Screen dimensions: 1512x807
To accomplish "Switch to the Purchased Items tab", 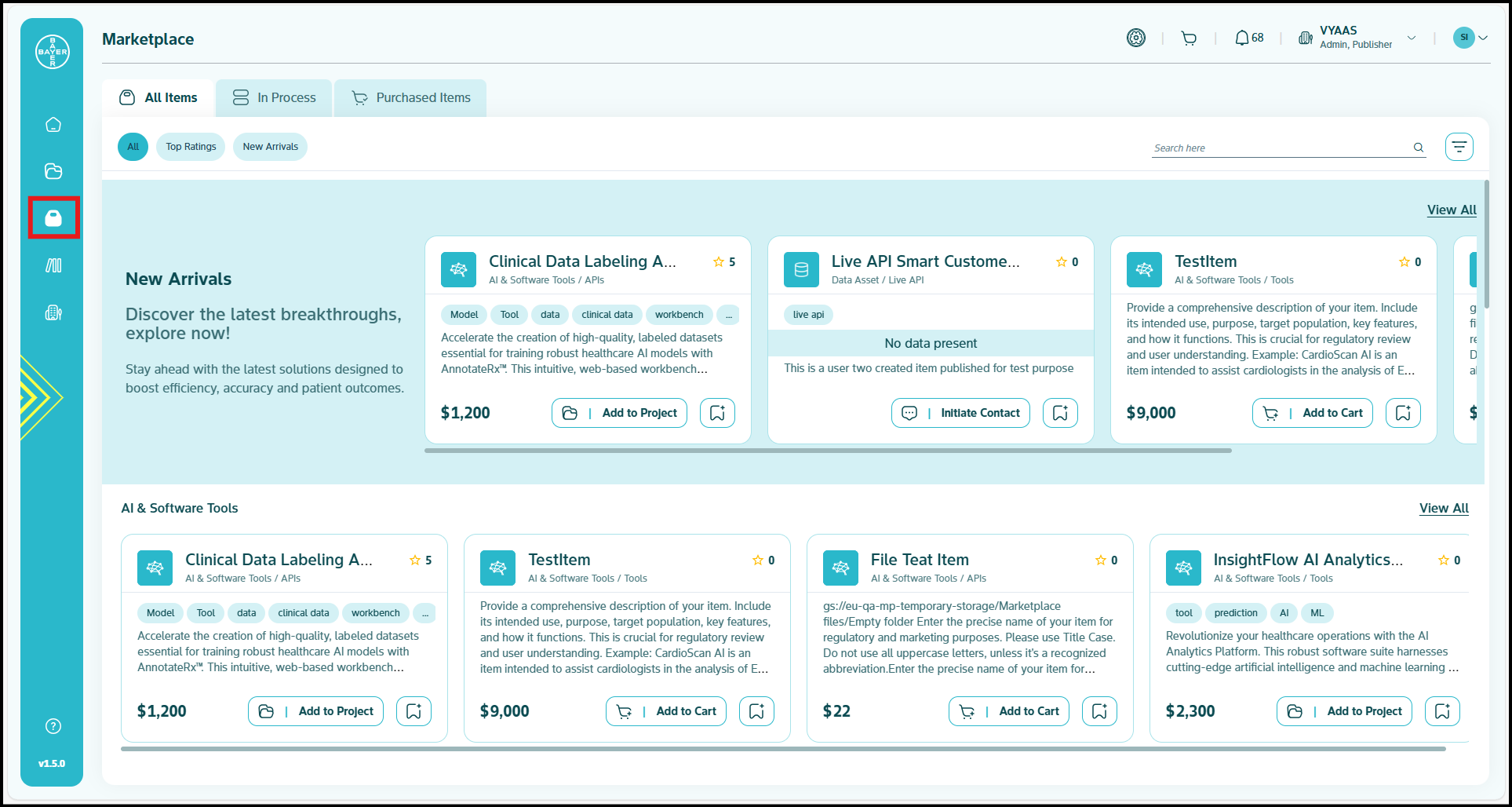I will pos(410,98).
